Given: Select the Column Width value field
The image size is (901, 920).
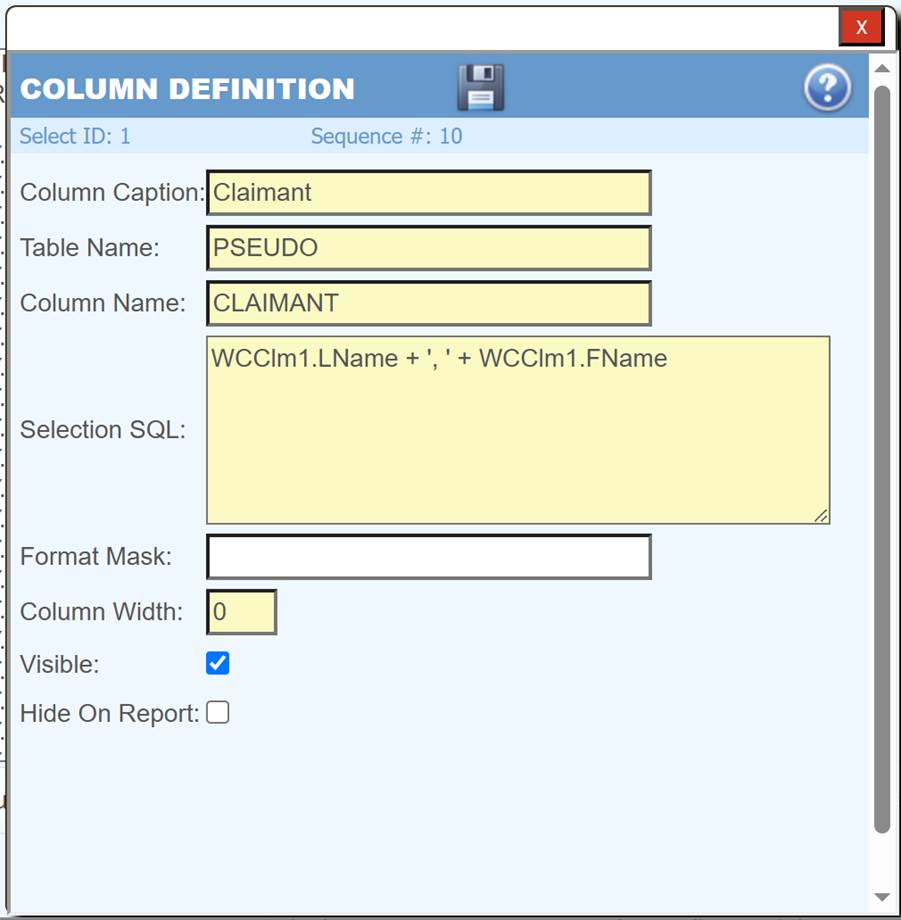Looking at the screenshot, I should [240, 611].
